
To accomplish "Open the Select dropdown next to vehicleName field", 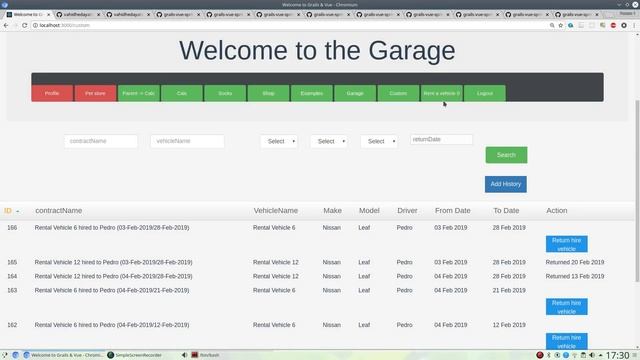I will (x=279, y=142).
